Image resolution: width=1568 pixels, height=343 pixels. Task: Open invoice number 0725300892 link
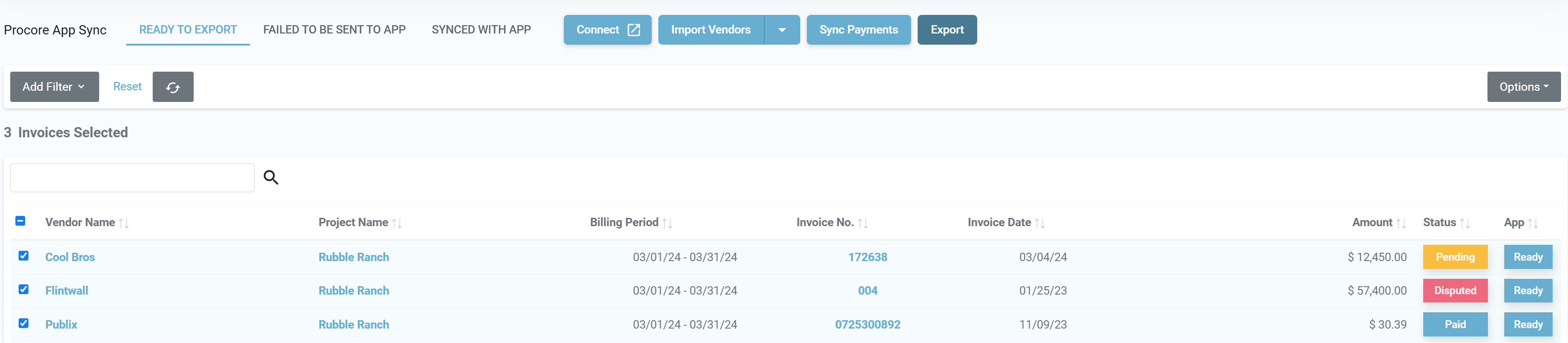pos(867,325)
